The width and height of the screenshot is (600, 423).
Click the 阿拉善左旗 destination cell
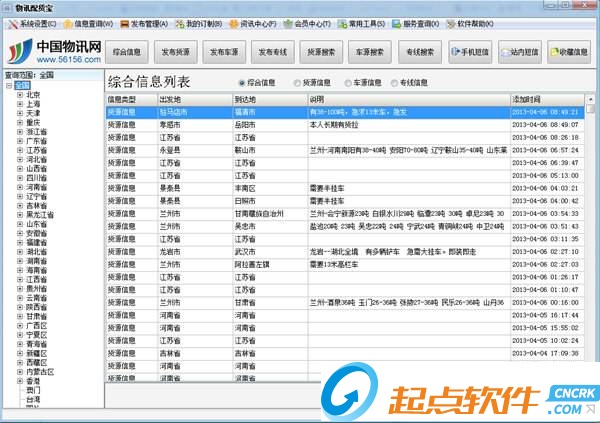270,265
